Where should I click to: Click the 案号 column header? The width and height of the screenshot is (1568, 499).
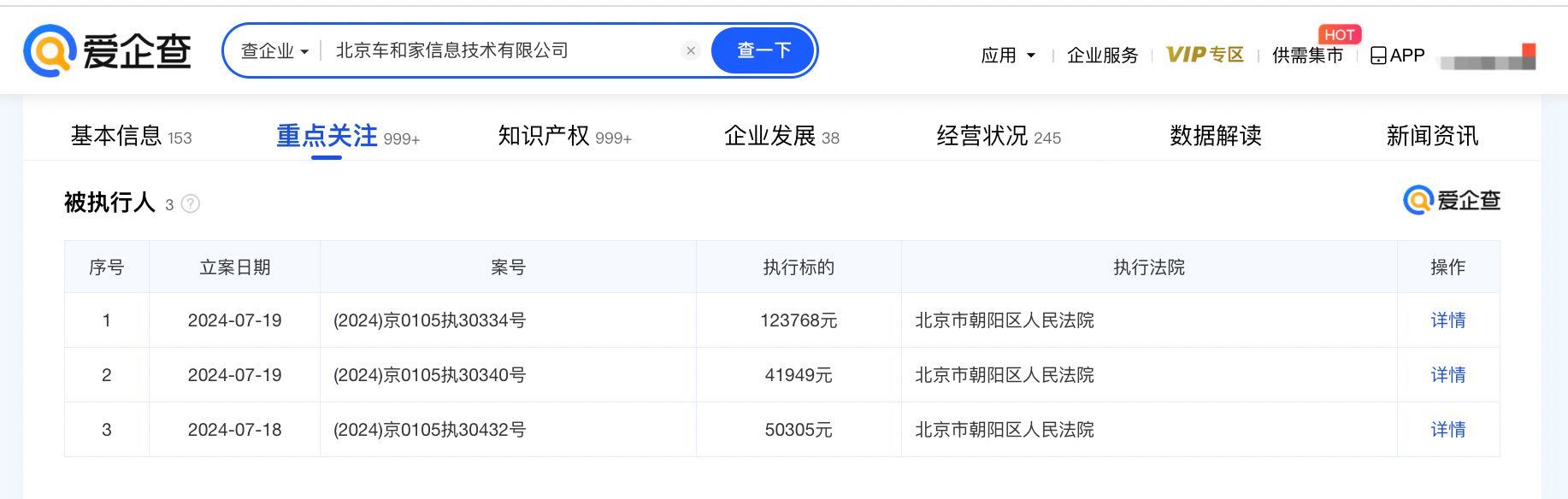[x=508, y=267]
